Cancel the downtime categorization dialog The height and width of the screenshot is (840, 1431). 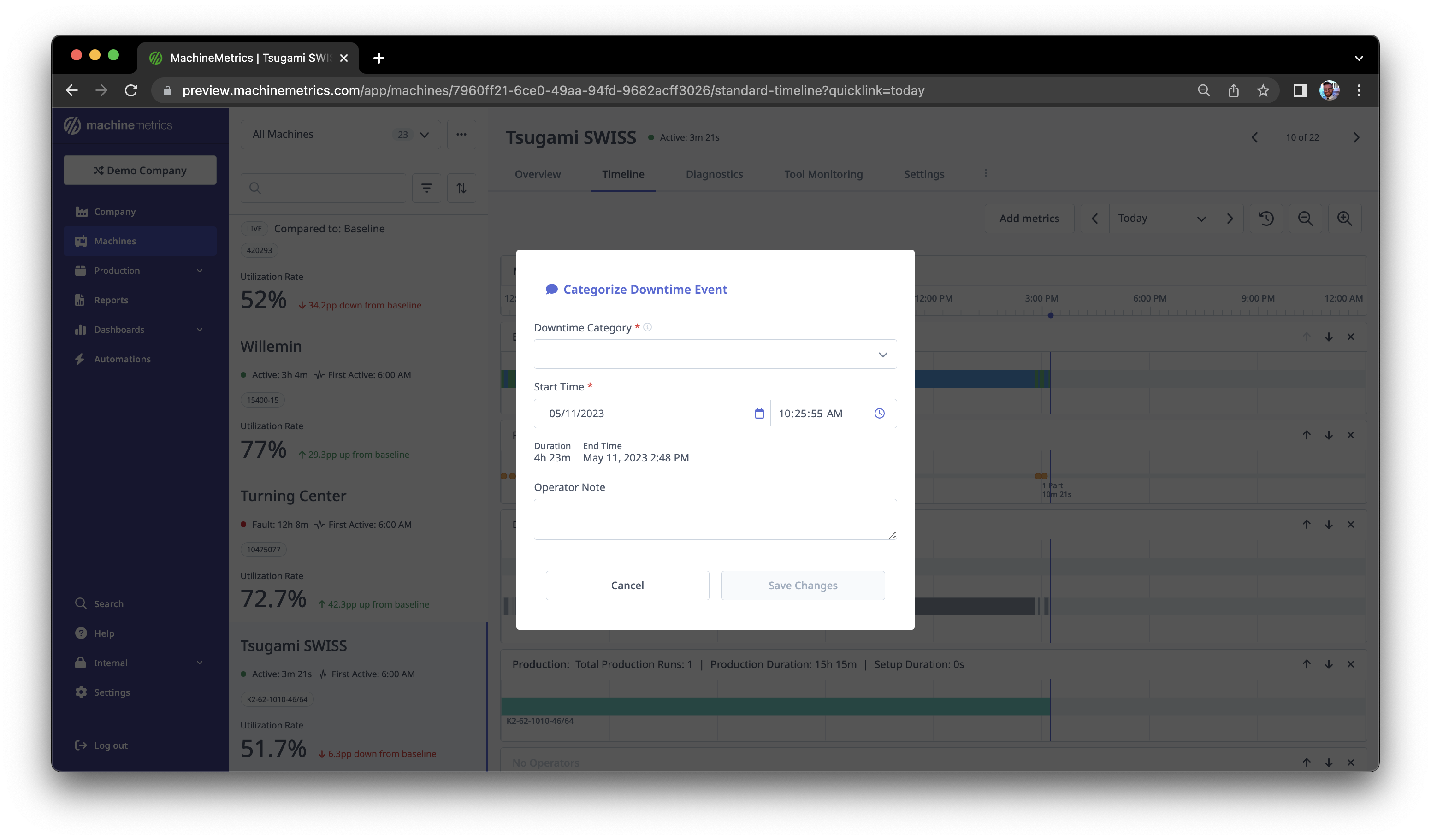(x=627, y=585)
